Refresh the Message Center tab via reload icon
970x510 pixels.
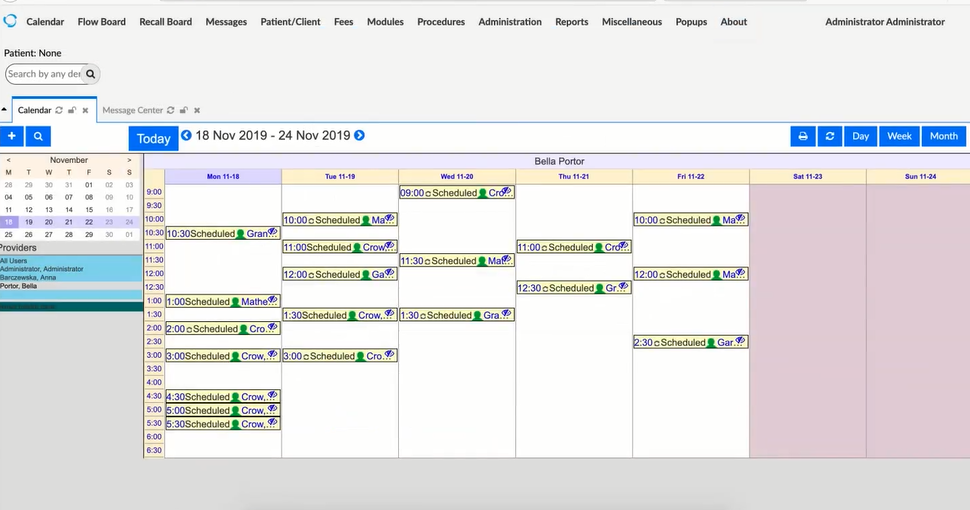pyautogui.click(x=170, y=110)
